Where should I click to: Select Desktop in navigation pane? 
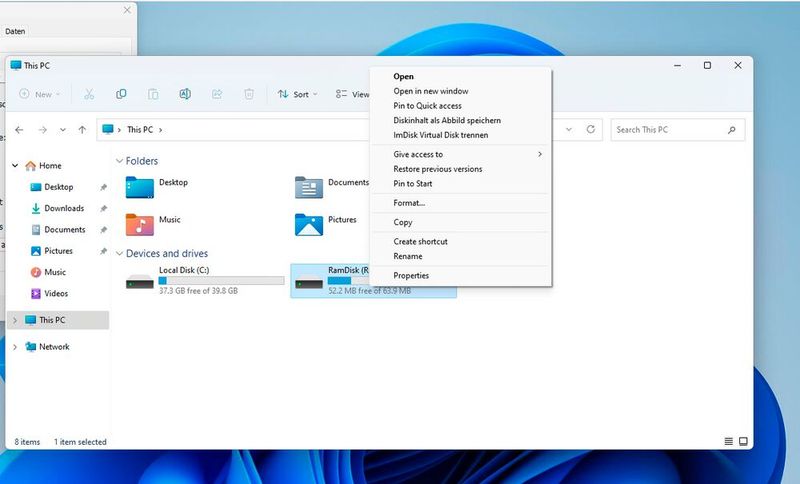pos(59,187)
